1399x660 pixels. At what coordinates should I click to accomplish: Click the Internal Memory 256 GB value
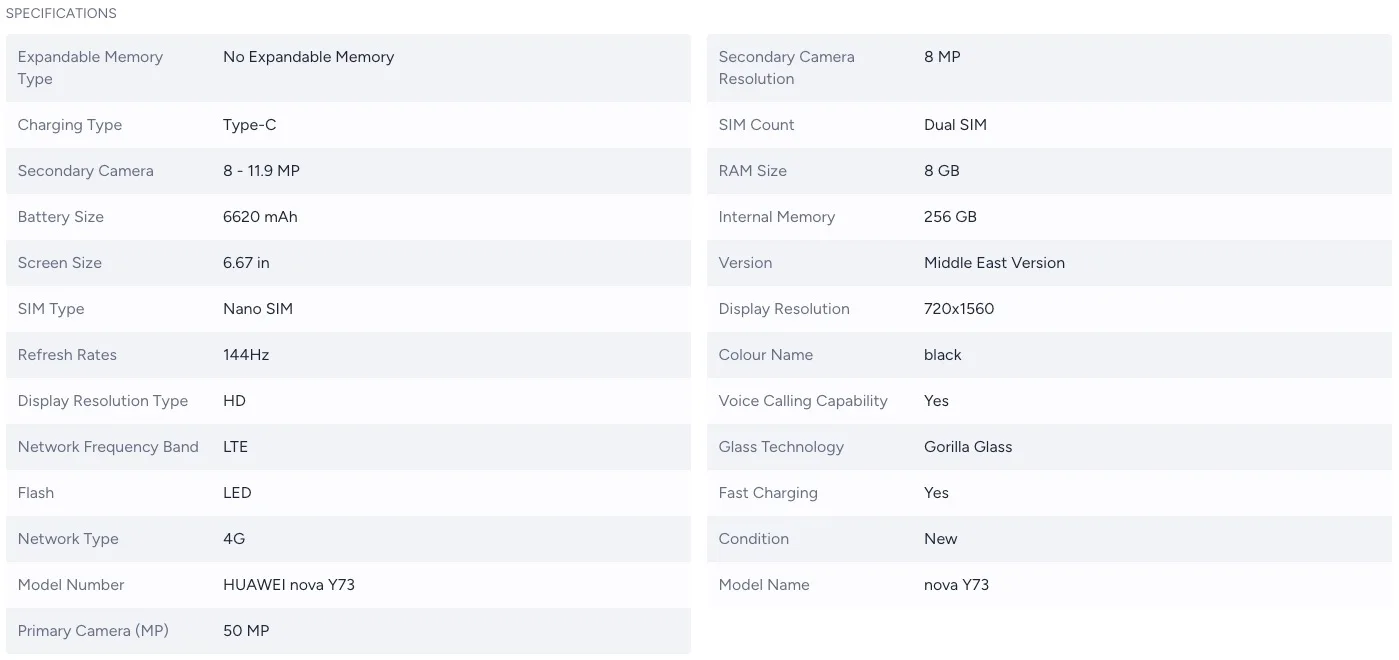[950, 217]
